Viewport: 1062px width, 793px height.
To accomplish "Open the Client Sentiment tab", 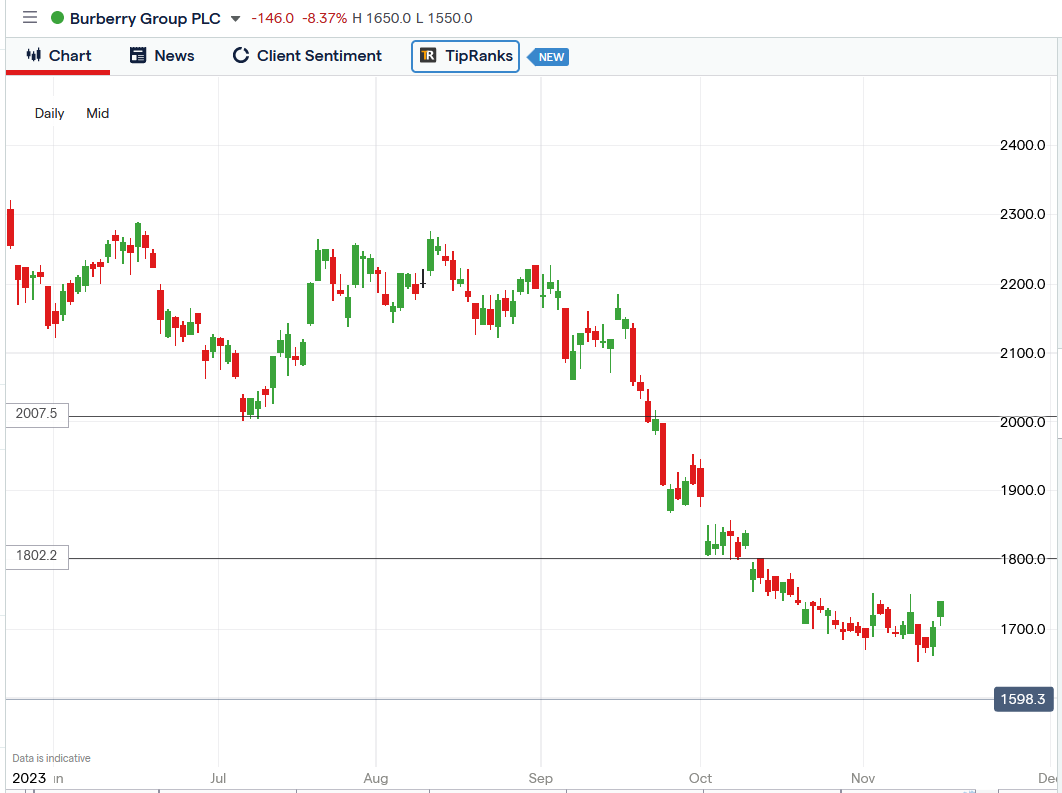I will pos(307,56).
